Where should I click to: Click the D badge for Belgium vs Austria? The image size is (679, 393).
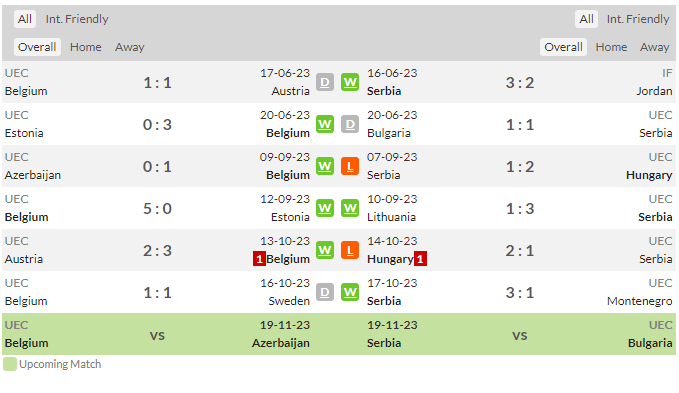[x=325, y=82]
